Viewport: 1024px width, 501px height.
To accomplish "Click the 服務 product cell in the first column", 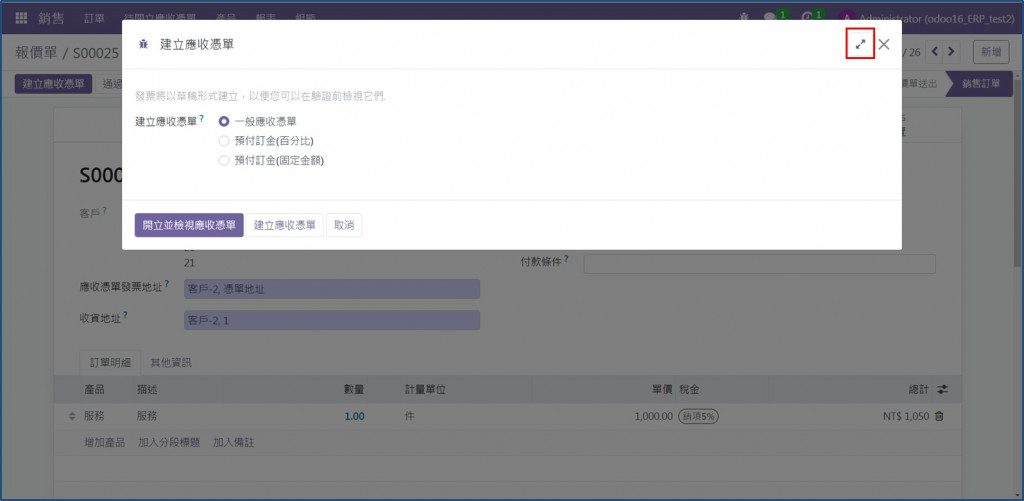I will point(95,416).
